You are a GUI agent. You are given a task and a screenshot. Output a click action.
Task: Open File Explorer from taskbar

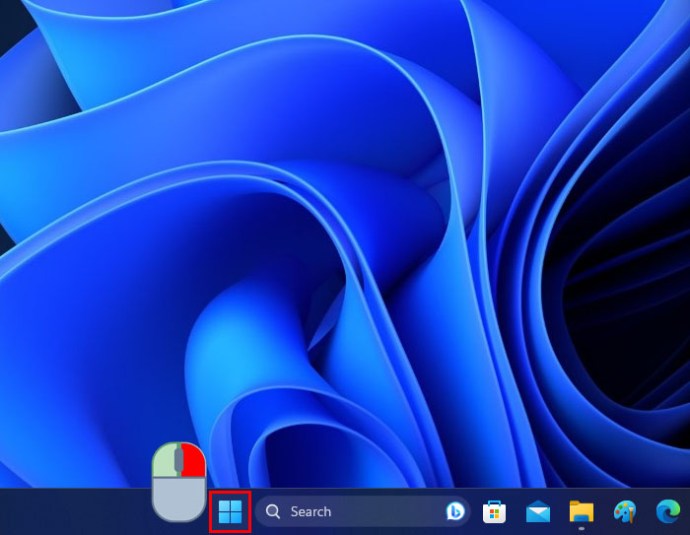(x=581, y=512)
